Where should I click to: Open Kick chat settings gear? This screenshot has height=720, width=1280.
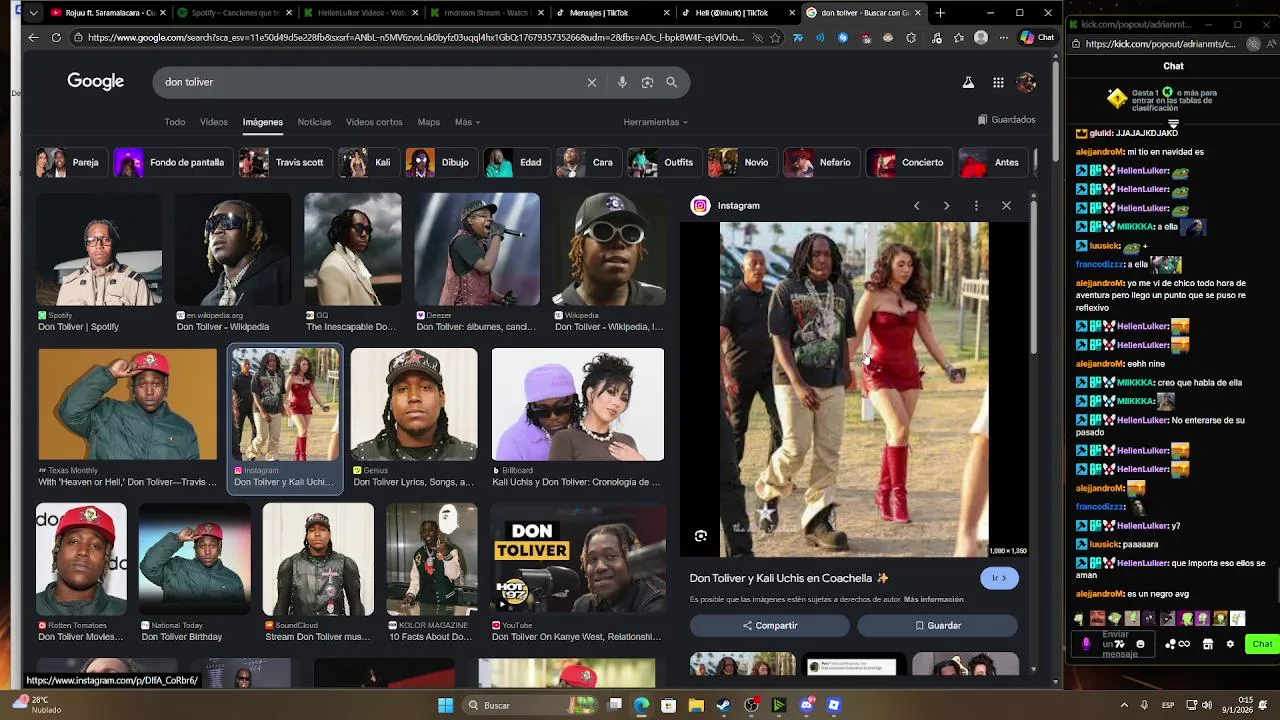coord(1230,644)
